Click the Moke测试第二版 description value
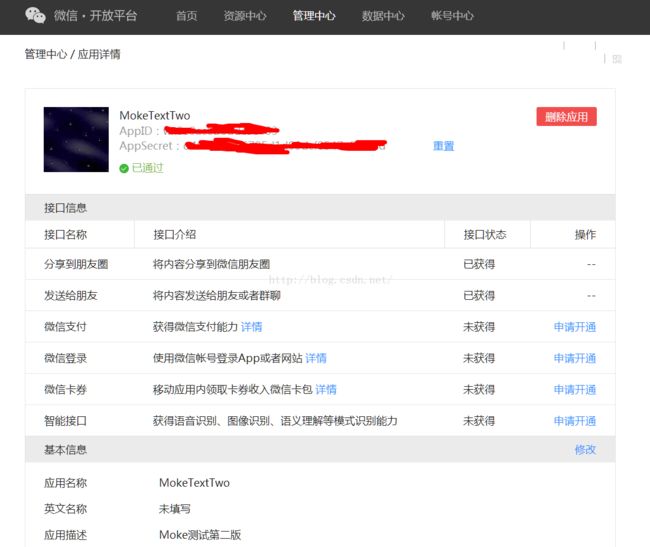The height and width of the screenshot is (547, 650). (x=200, y=535)
